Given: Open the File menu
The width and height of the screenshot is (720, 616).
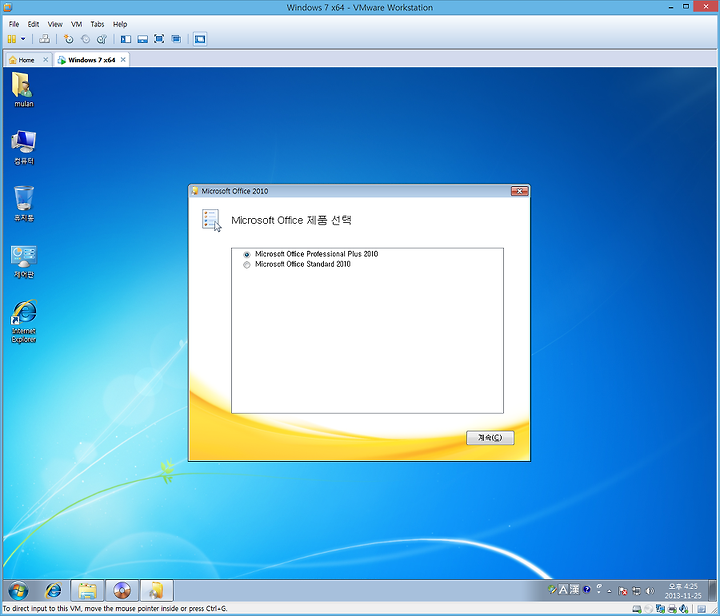Looking at the screenshot, I should point(14,24).
